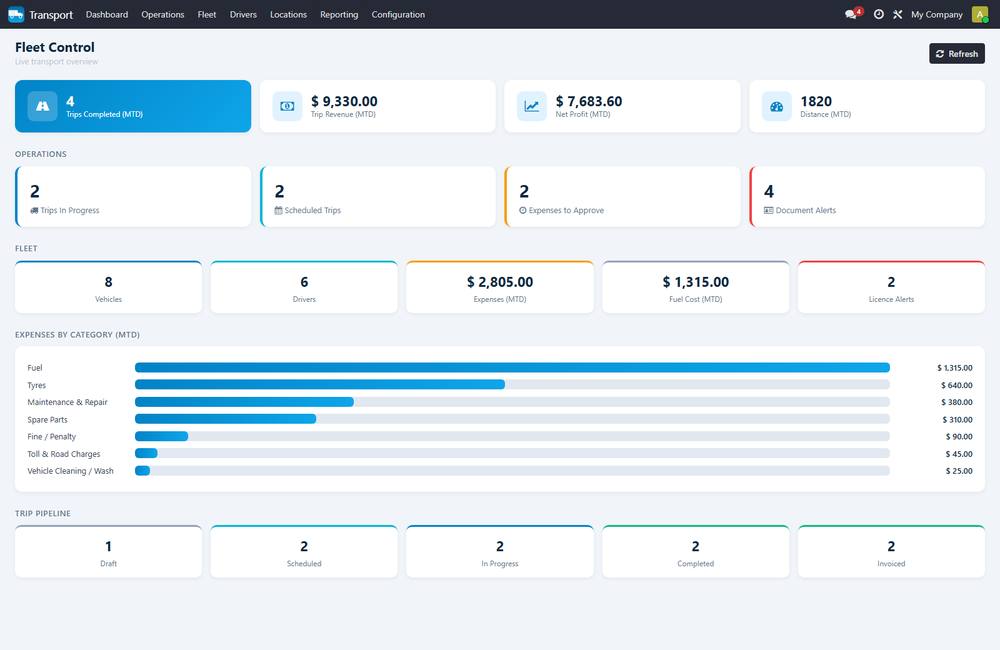Image resolution: width=1000 pixels, height=650 pixels.
Task: Open the Expenses to Approve card
Action: pyautogui.click(x=622, y=196)
